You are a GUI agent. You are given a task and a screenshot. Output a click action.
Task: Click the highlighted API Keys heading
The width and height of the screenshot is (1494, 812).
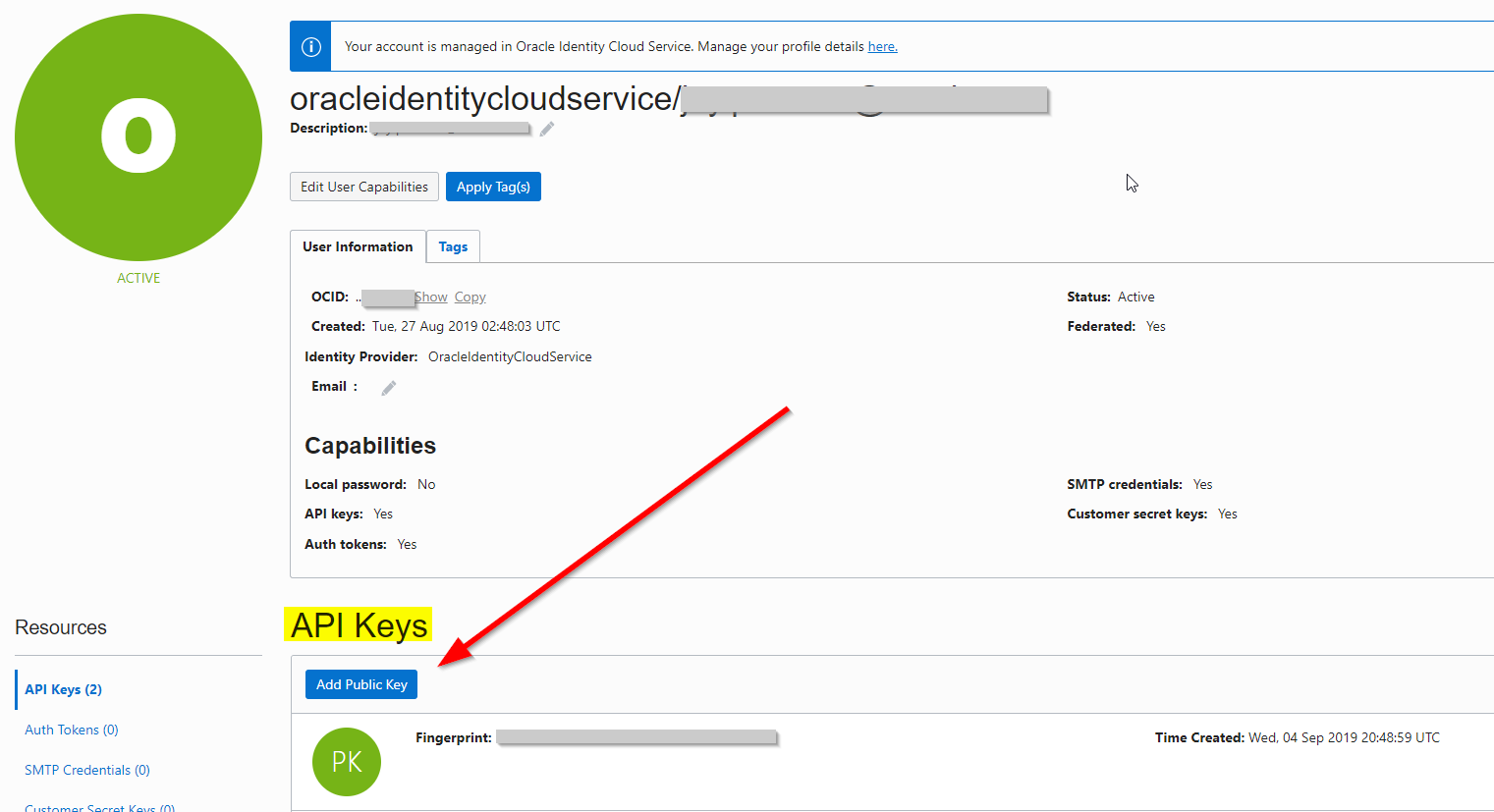(359, 625)
